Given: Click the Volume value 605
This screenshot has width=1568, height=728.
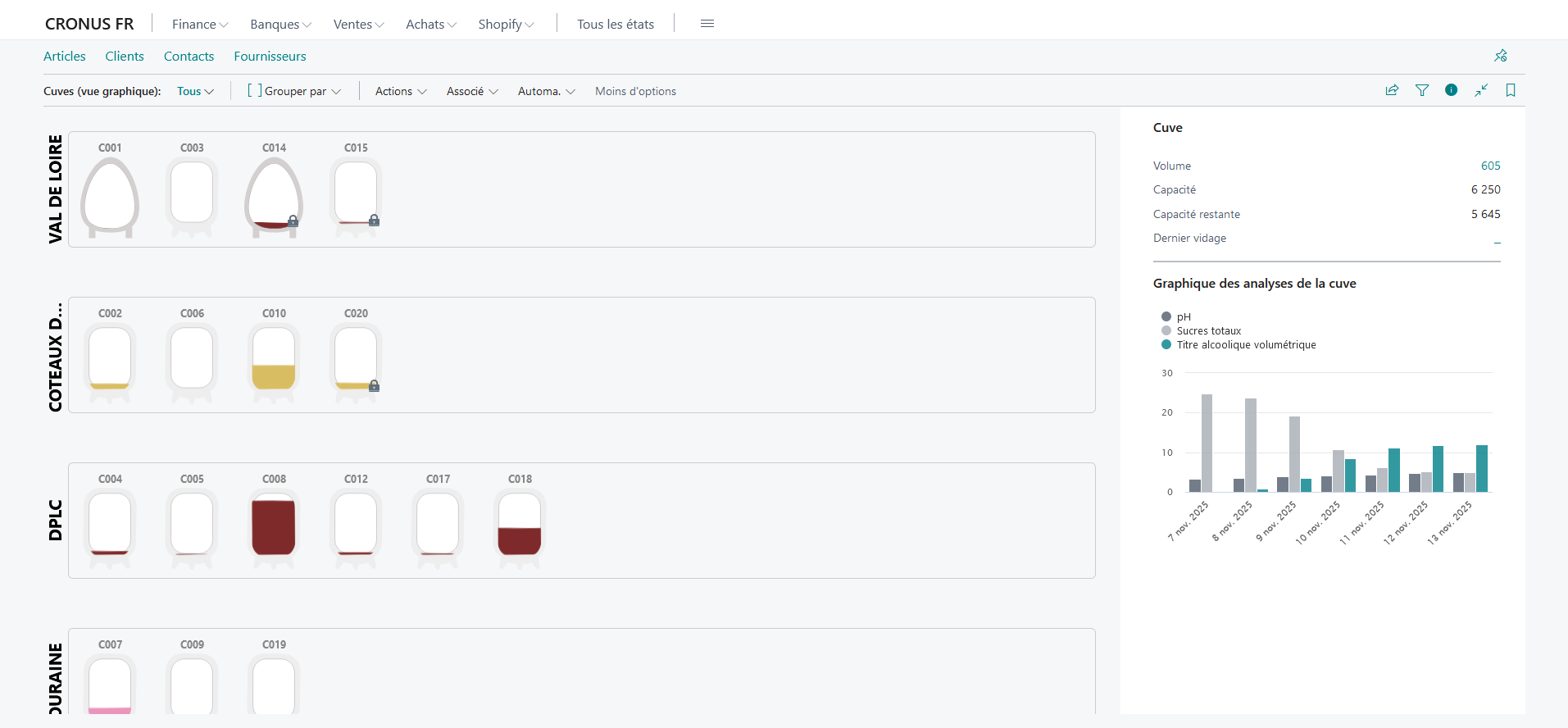Looking at the screenshot, I should (x=1490, y=166).
